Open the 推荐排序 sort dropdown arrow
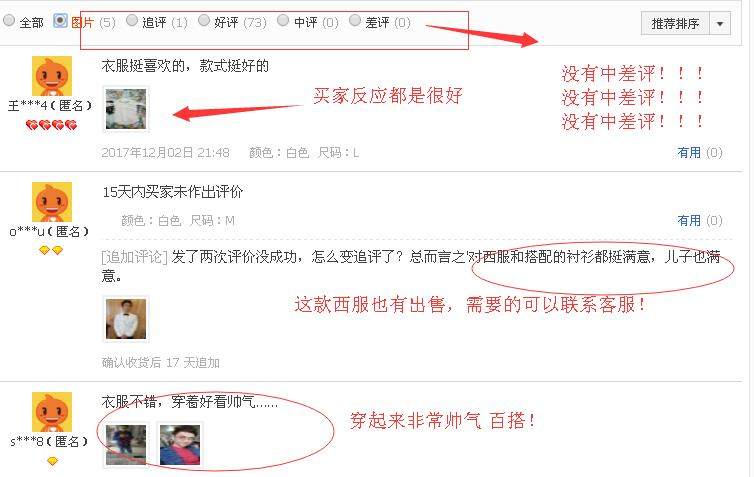 pos(720,24)
